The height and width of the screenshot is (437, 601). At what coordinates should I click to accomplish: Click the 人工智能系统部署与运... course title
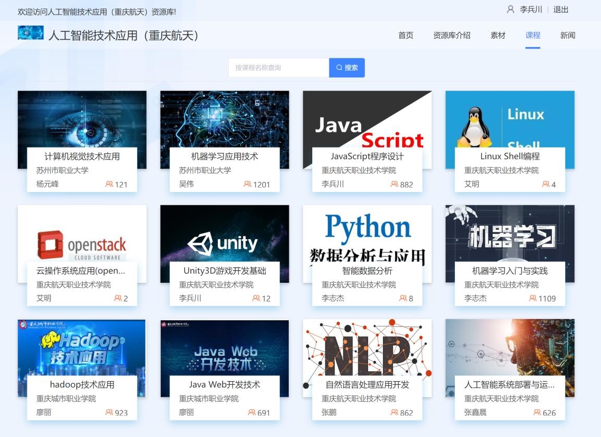[x=509, y=384]
